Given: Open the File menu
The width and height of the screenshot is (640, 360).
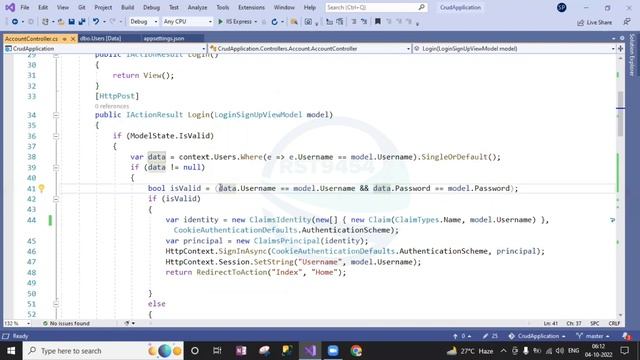Looking at the screenshot, I should point(25,7).
